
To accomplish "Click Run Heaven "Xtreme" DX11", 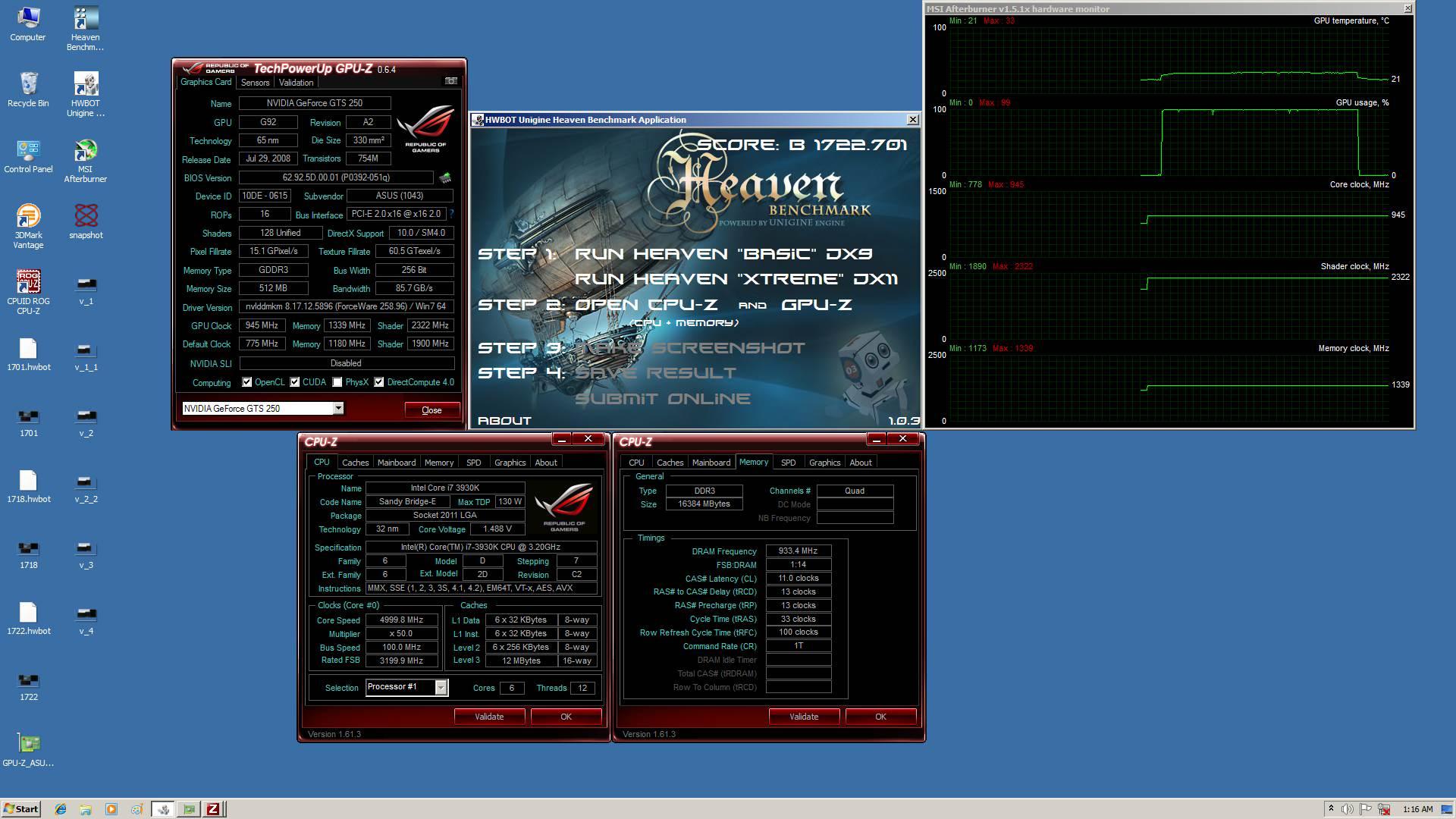I will coord(736,278).
